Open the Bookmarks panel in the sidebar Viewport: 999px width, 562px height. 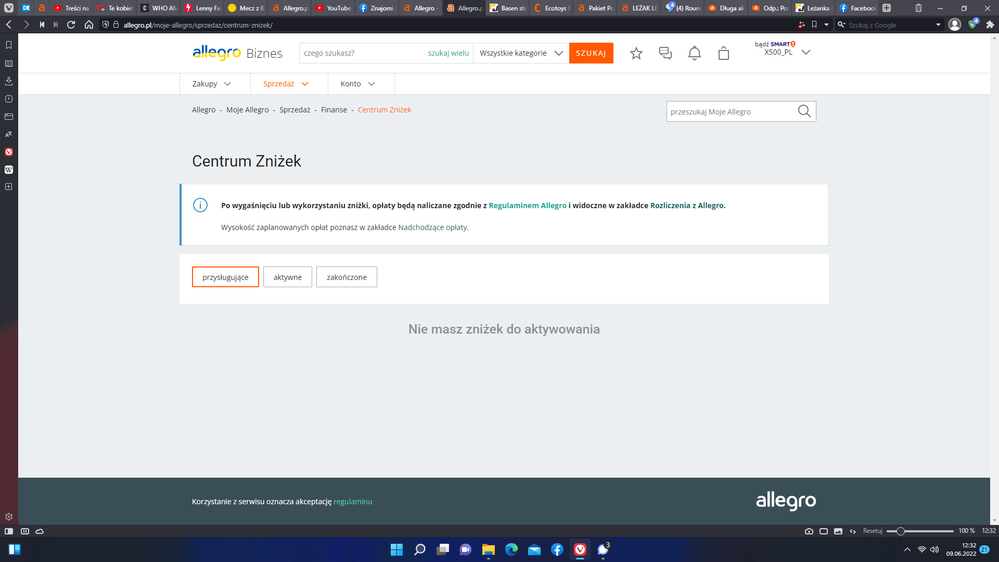[x=9, y=45]
